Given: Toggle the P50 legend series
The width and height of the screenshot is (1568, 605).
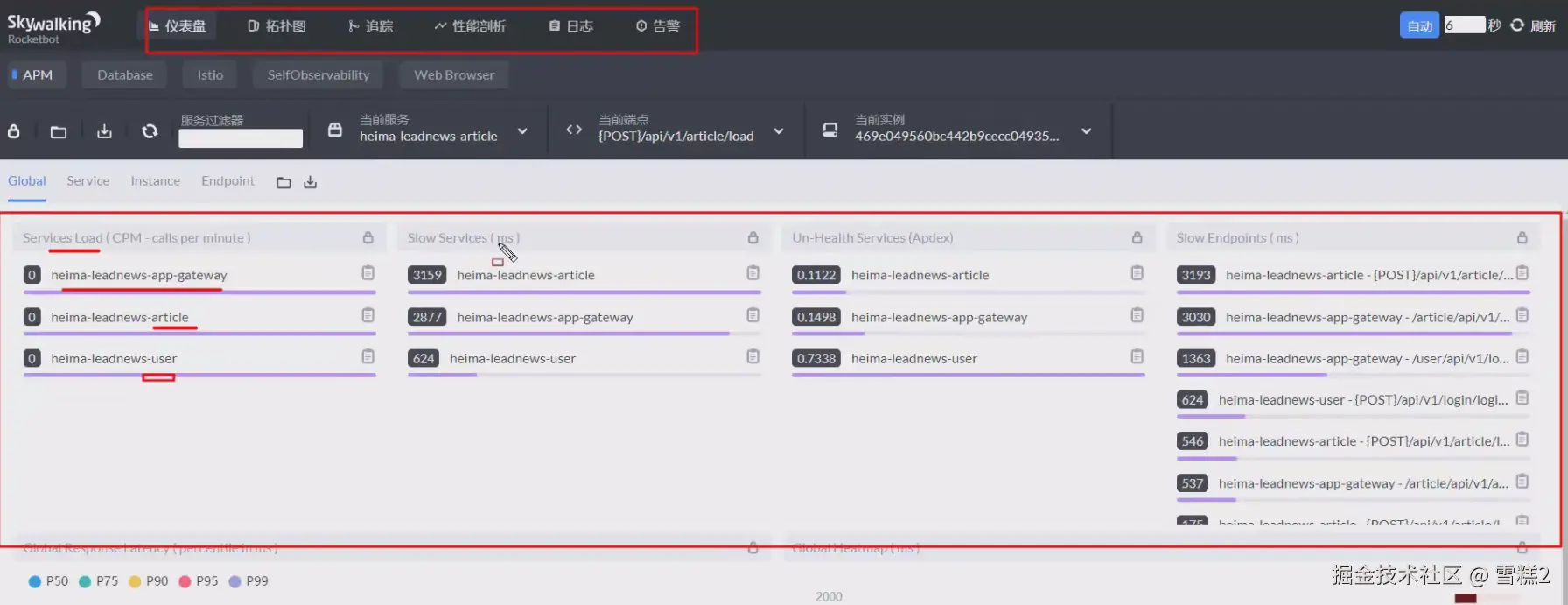Looking at the screenshot, I should point(48,581).
